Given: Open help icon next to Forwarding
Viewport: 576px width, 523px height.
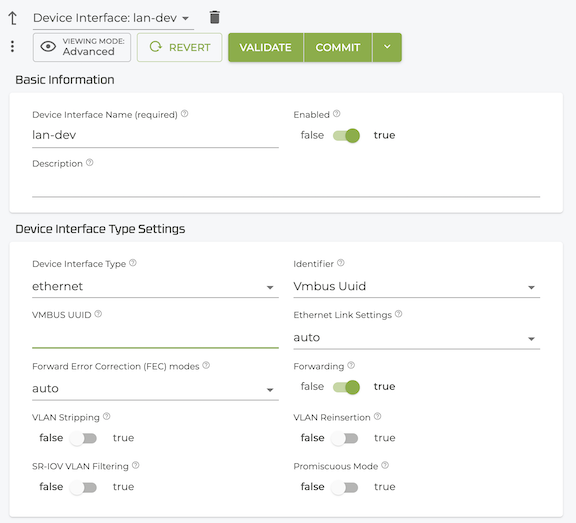Looking at the screenshot, I should [351, 365].
